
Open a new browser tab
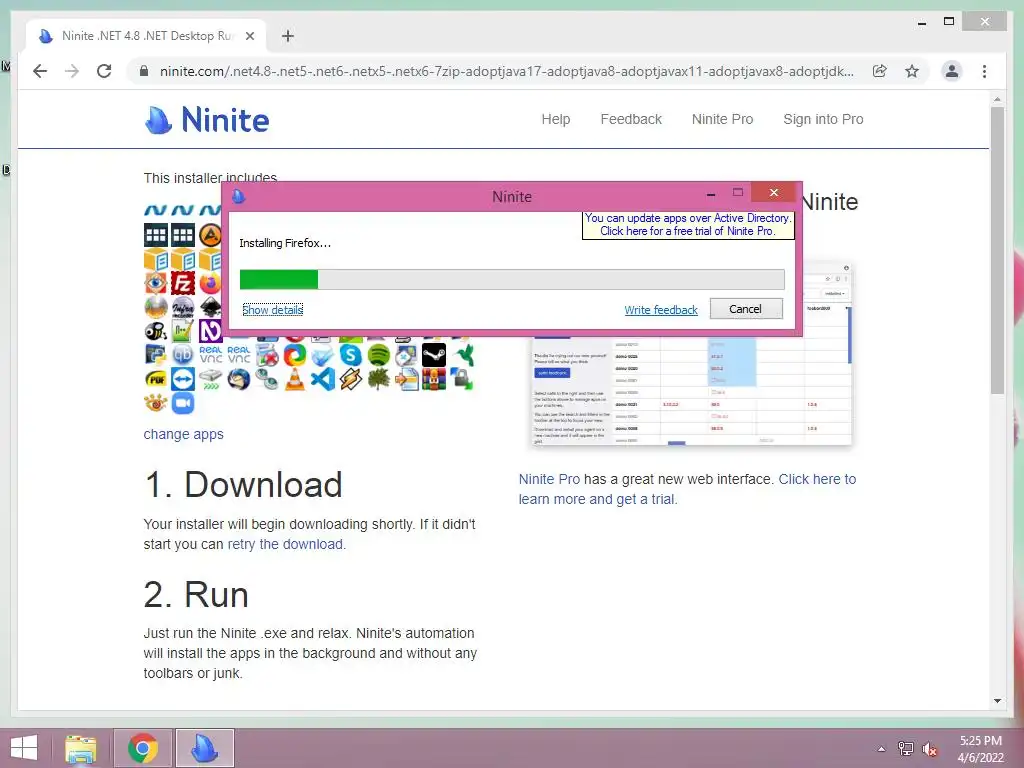(x=288, y=36)
